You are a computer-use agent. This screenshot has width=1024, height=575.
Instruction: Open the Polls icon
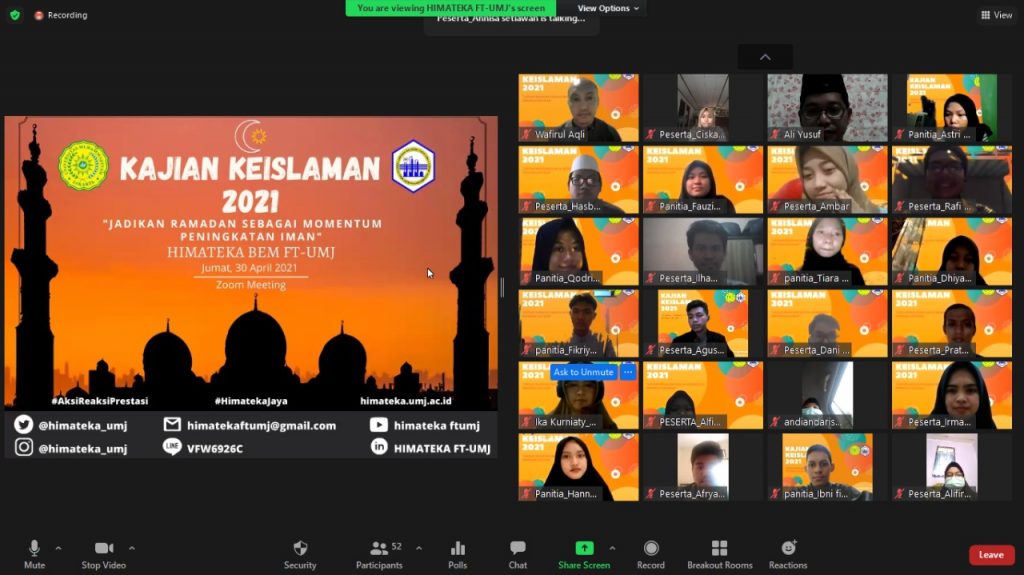point(458,548)
